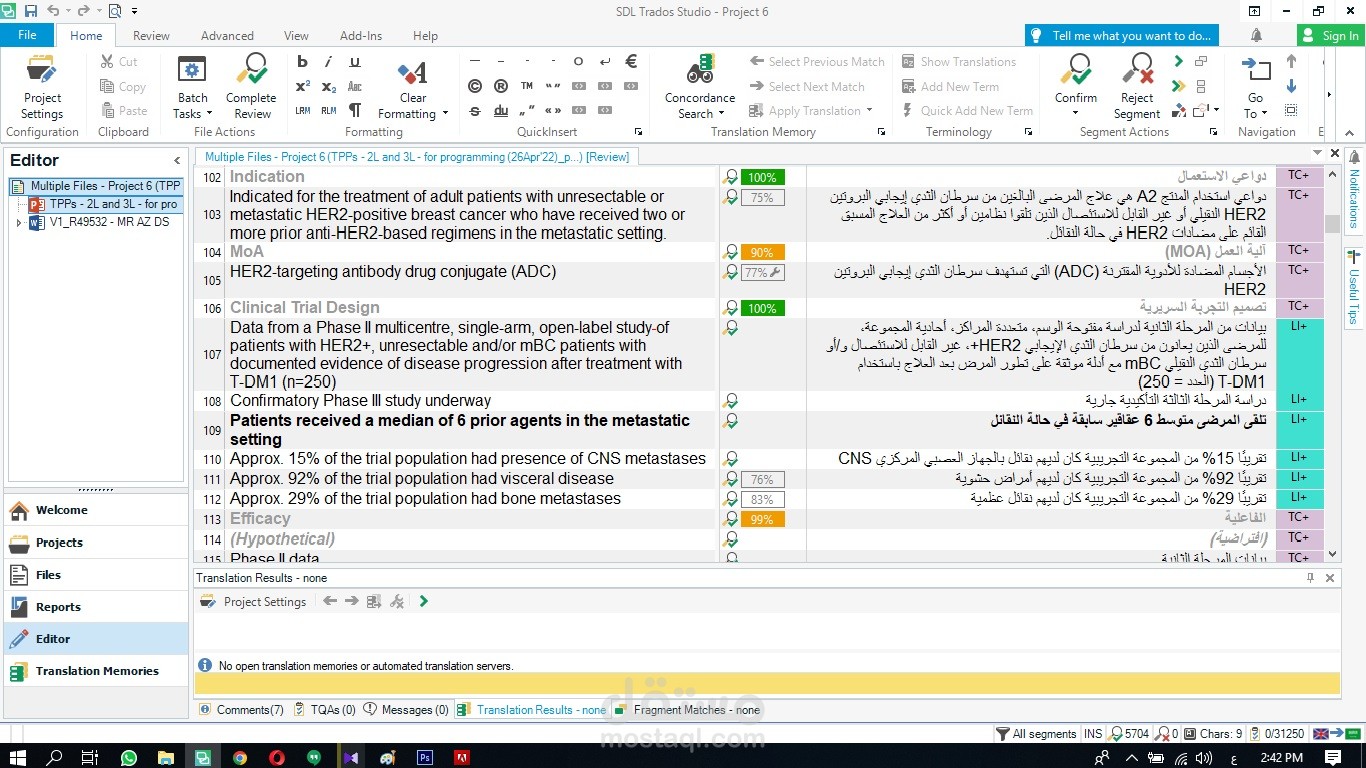Open the File menu

27,35
